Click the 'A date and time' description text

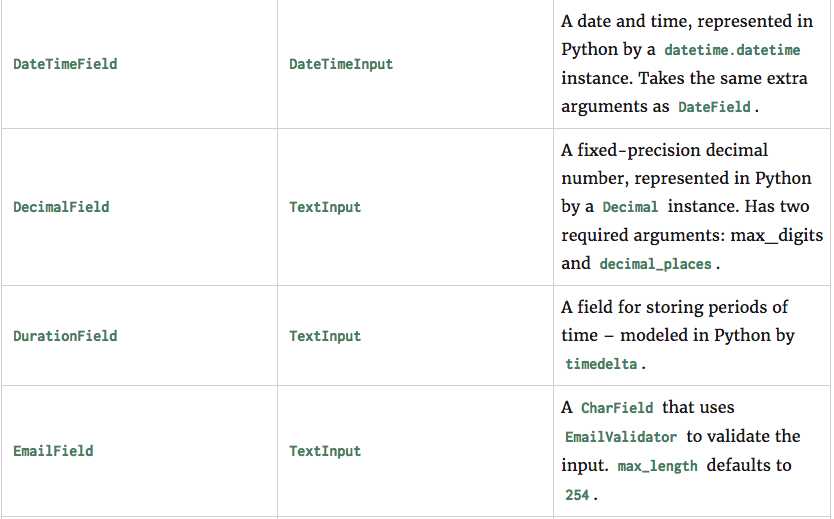point(627,21)
